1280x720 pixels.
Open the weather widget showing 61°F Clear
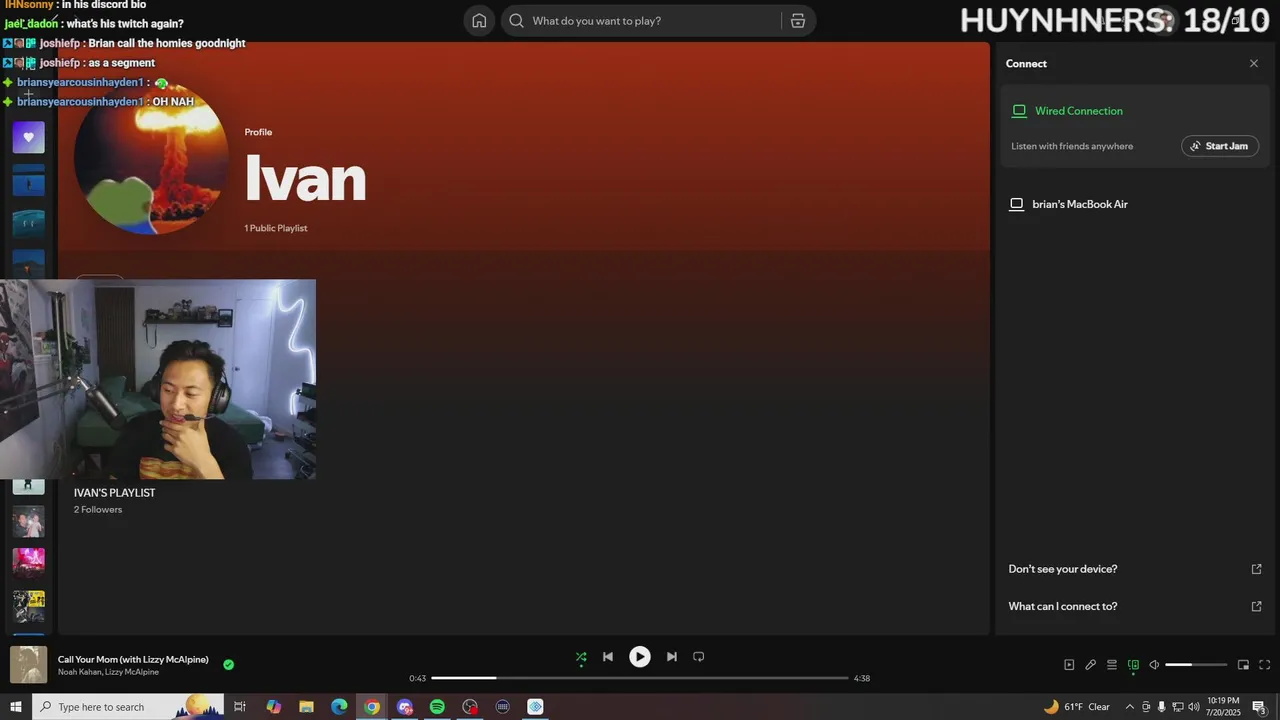click(1077, 707)
